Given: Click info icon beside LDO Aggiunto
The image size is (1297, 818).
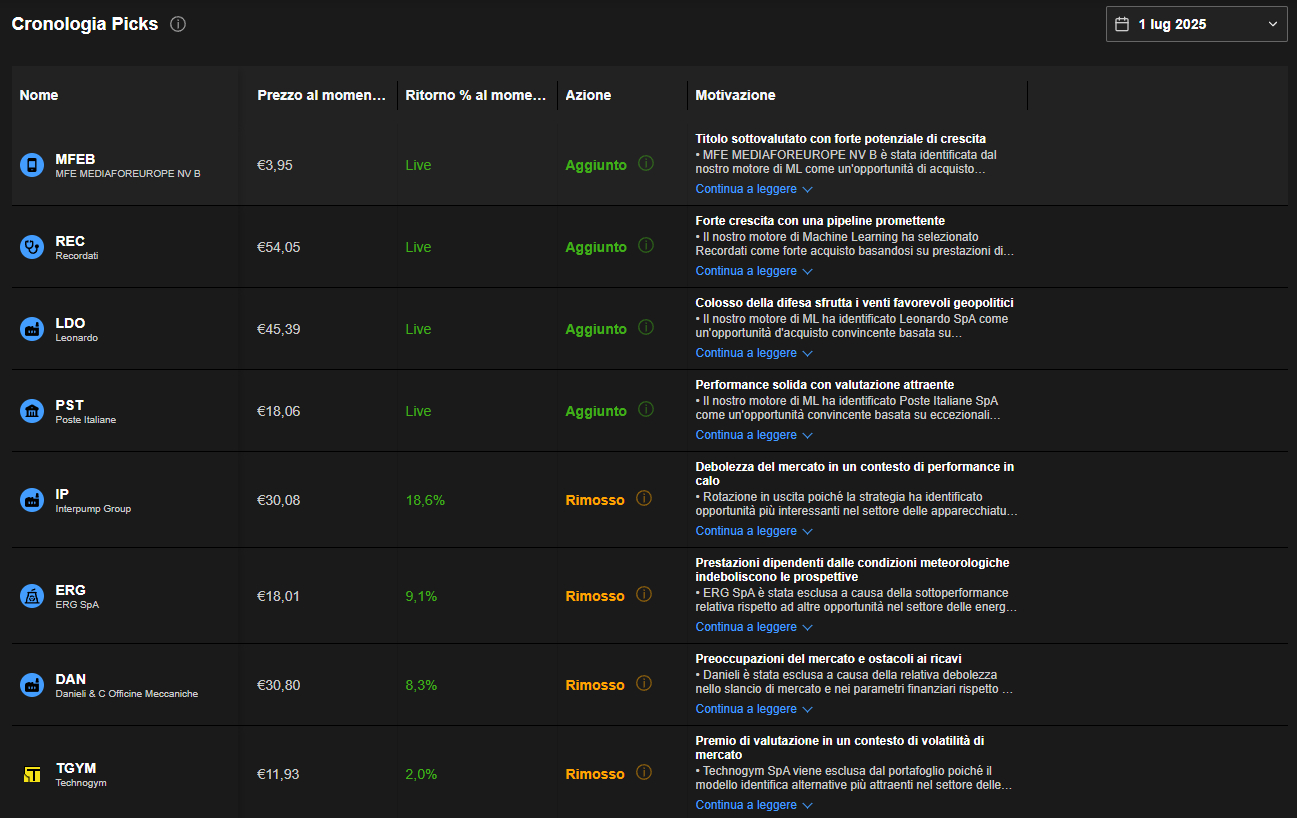Looking at the screenshot, I should (646, 328).
